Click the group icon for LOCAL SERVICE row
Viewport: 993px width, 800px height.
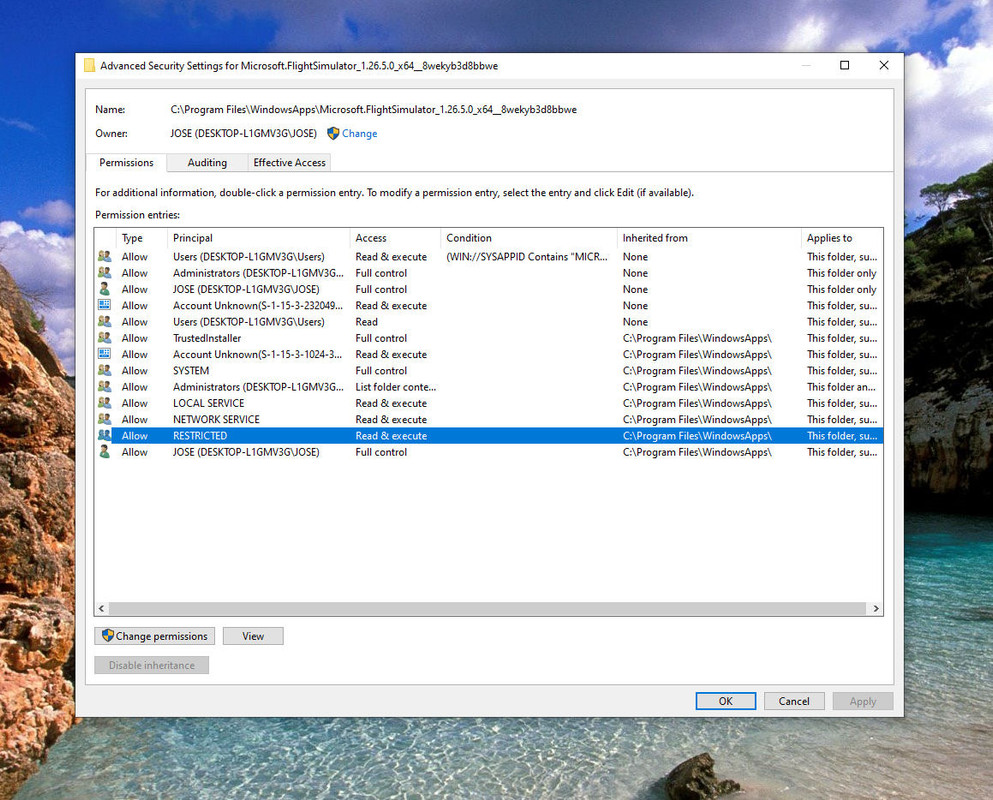click(x=104, y=402)
